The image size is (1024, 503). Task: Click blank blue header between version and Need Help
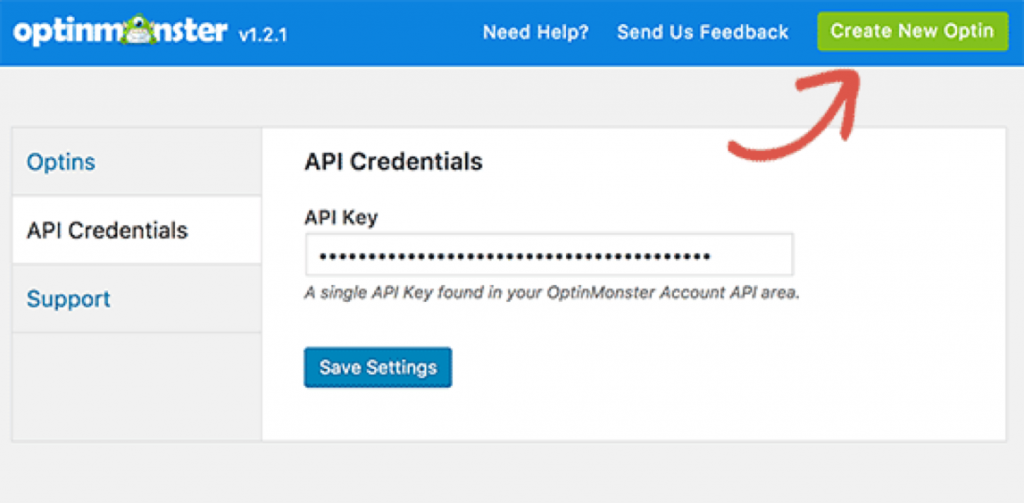(385, 33)
